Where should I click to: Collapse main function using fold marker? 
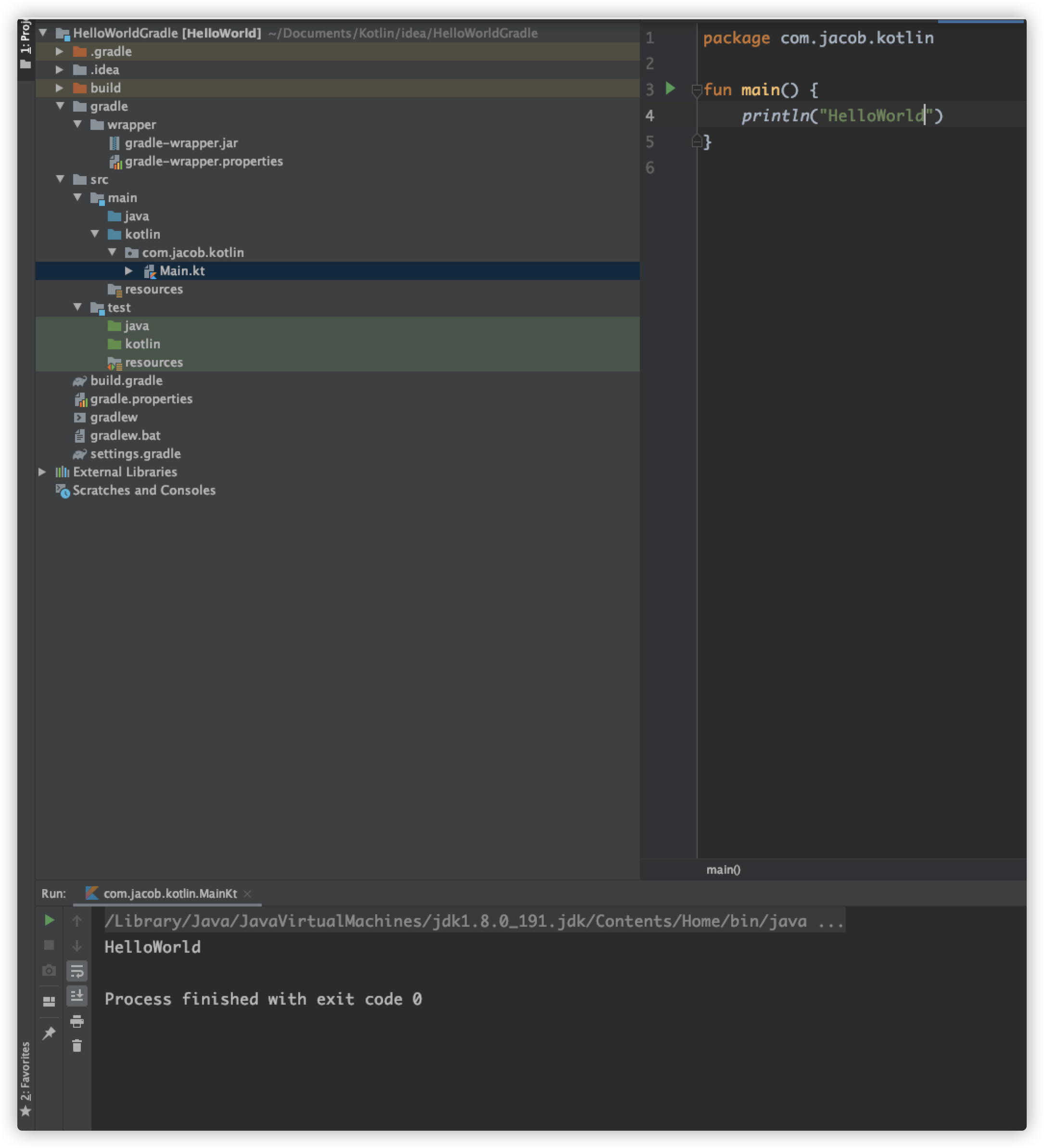(x=696, y=90)
